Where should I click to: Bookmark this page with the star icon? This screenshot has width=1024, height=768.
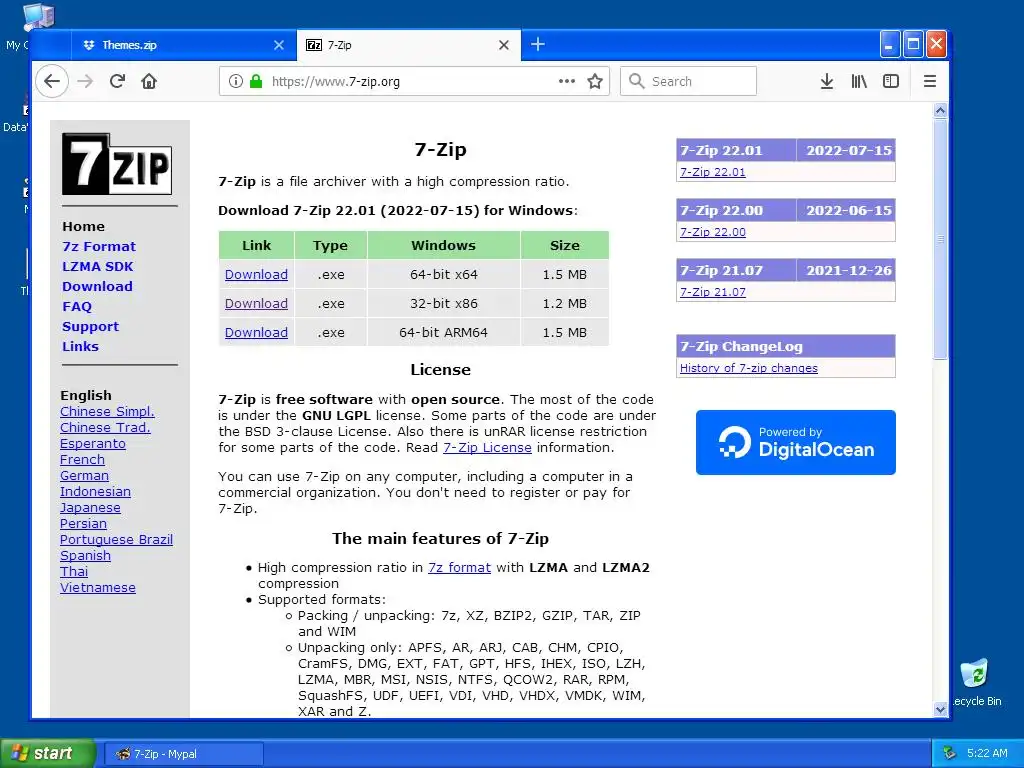(x=595, y=81)
